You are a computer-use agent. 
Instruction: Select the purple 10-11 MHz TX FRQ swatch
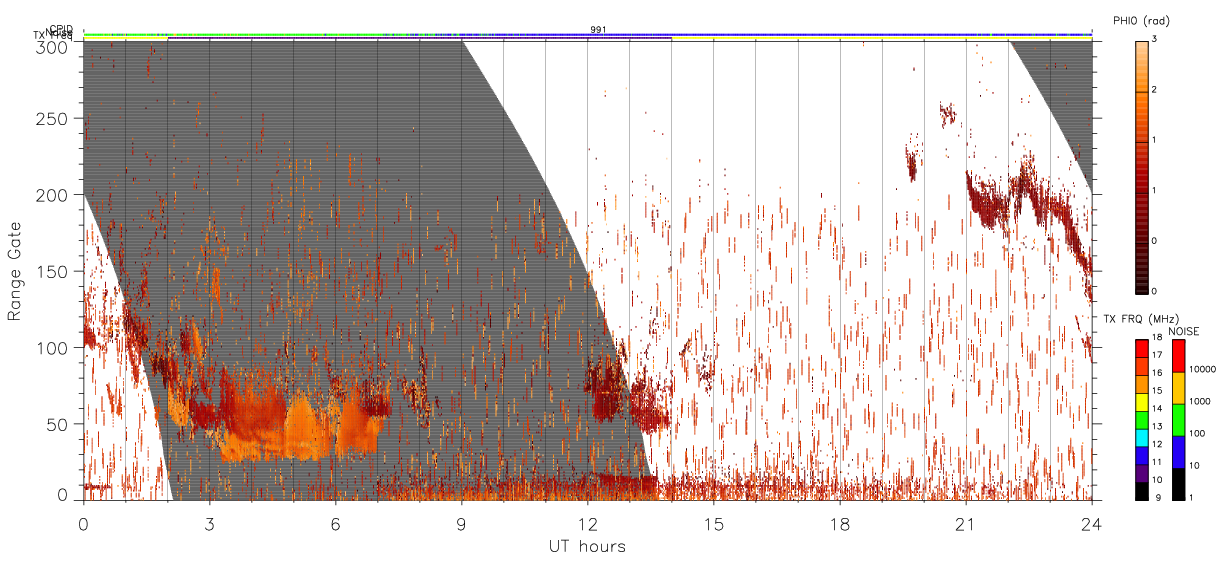pyautogui.click(x=1141, y=473)
